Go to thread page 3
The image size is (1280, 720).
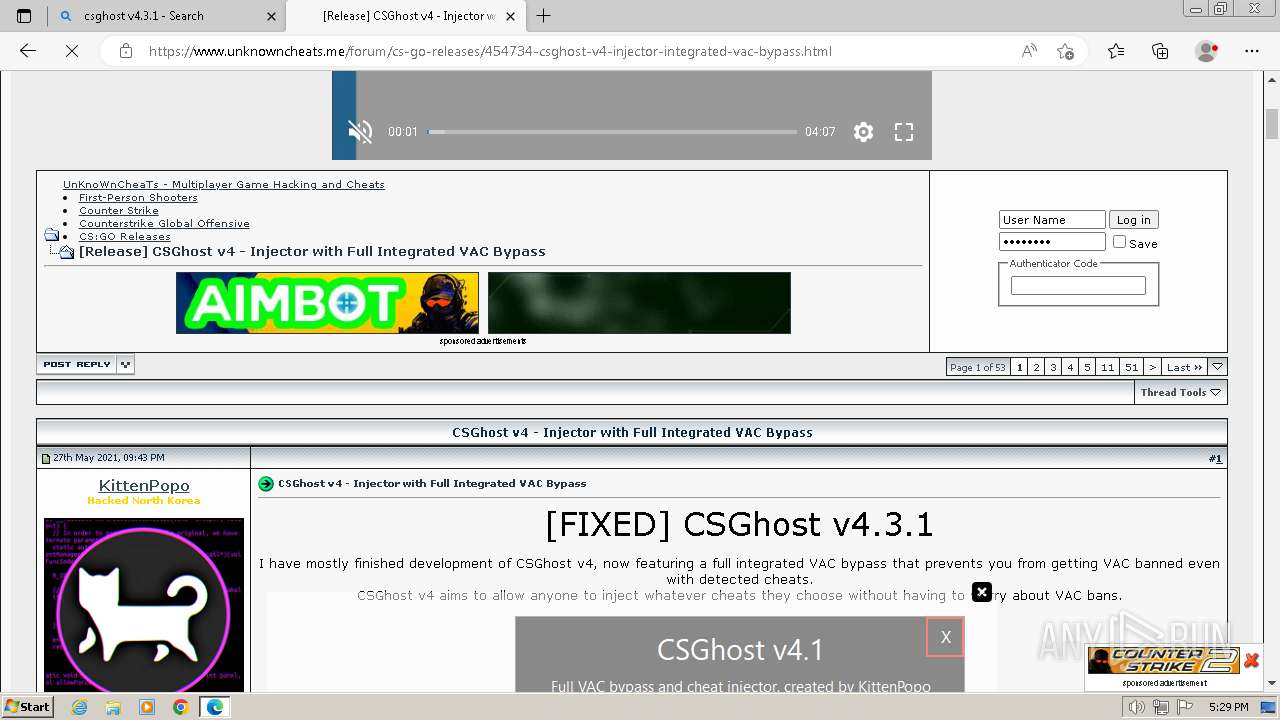point(1053,367)
